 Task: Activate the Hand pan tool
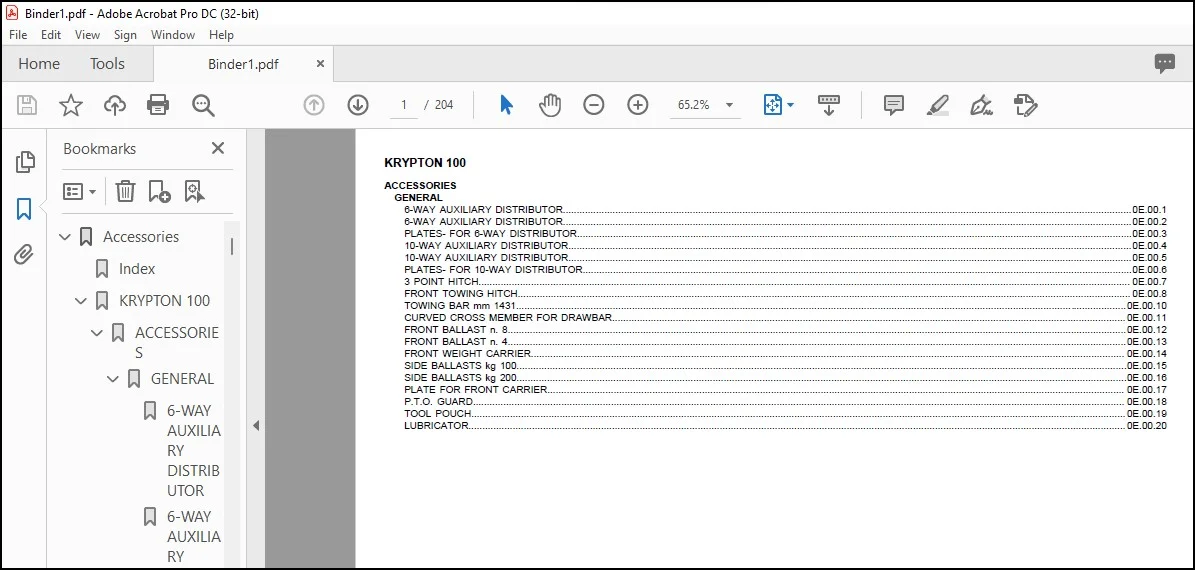(549, 105)
